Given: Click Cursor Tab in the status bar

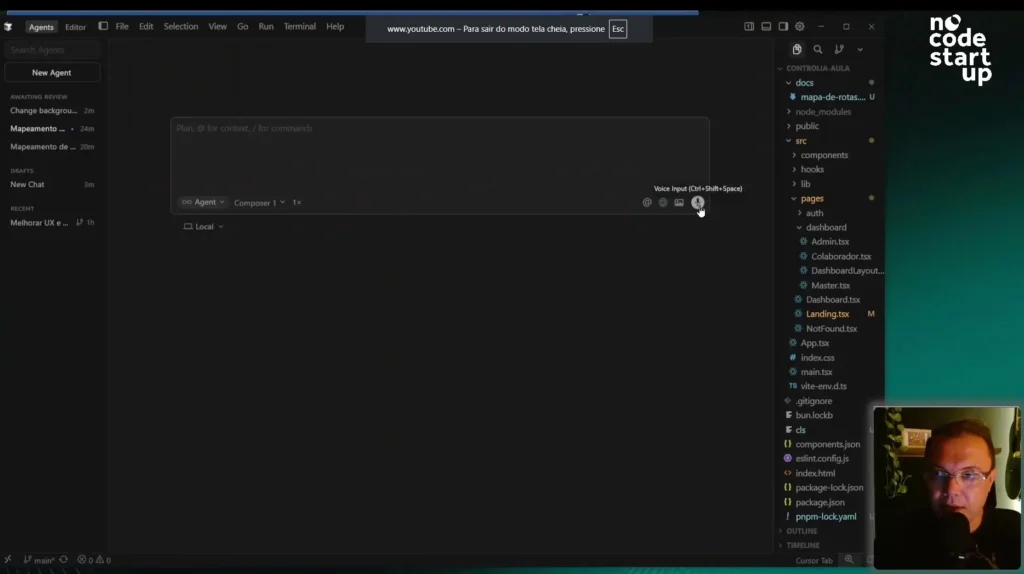Looking at the screenshot, I should [814, 560].
